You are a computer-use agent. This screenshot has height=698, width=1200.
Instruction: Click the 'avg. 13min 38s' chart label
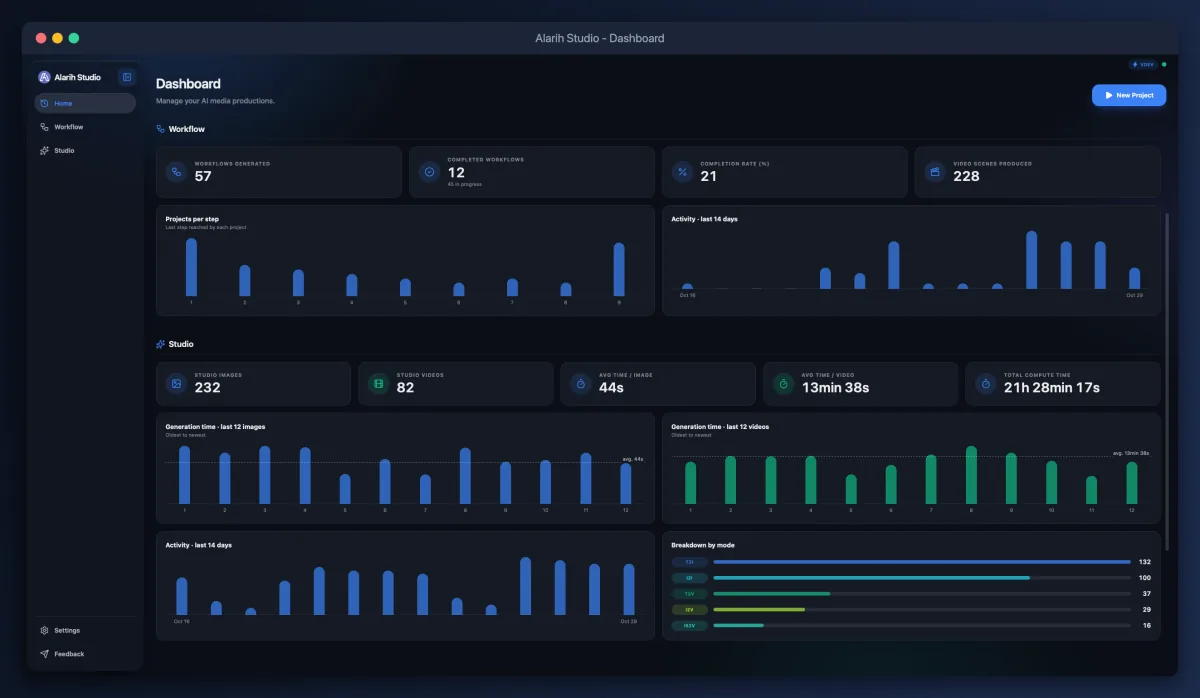(1131, 453)
